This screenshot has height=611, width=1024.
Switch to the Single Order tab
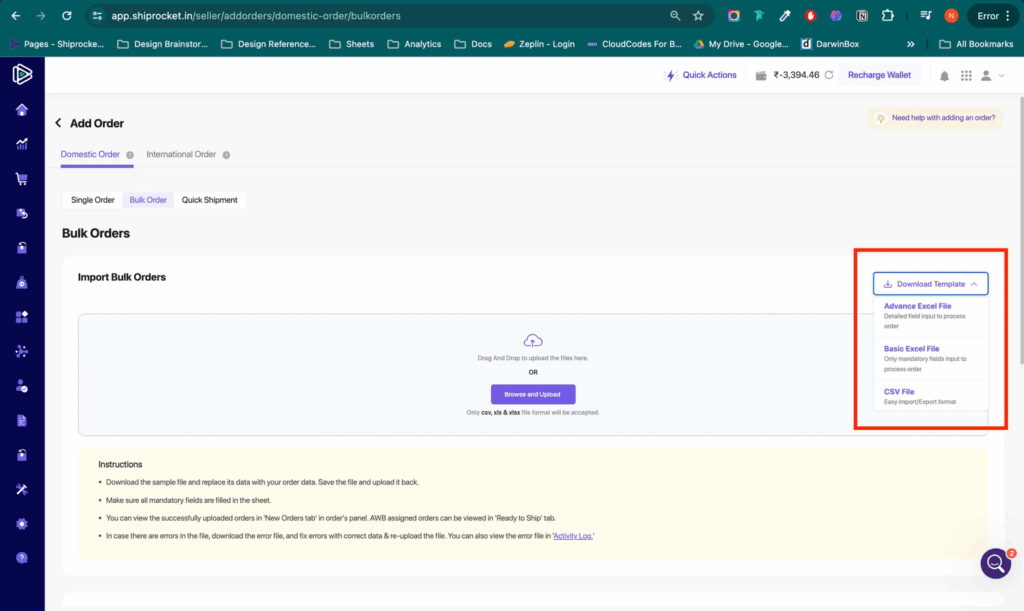[93, 200]
